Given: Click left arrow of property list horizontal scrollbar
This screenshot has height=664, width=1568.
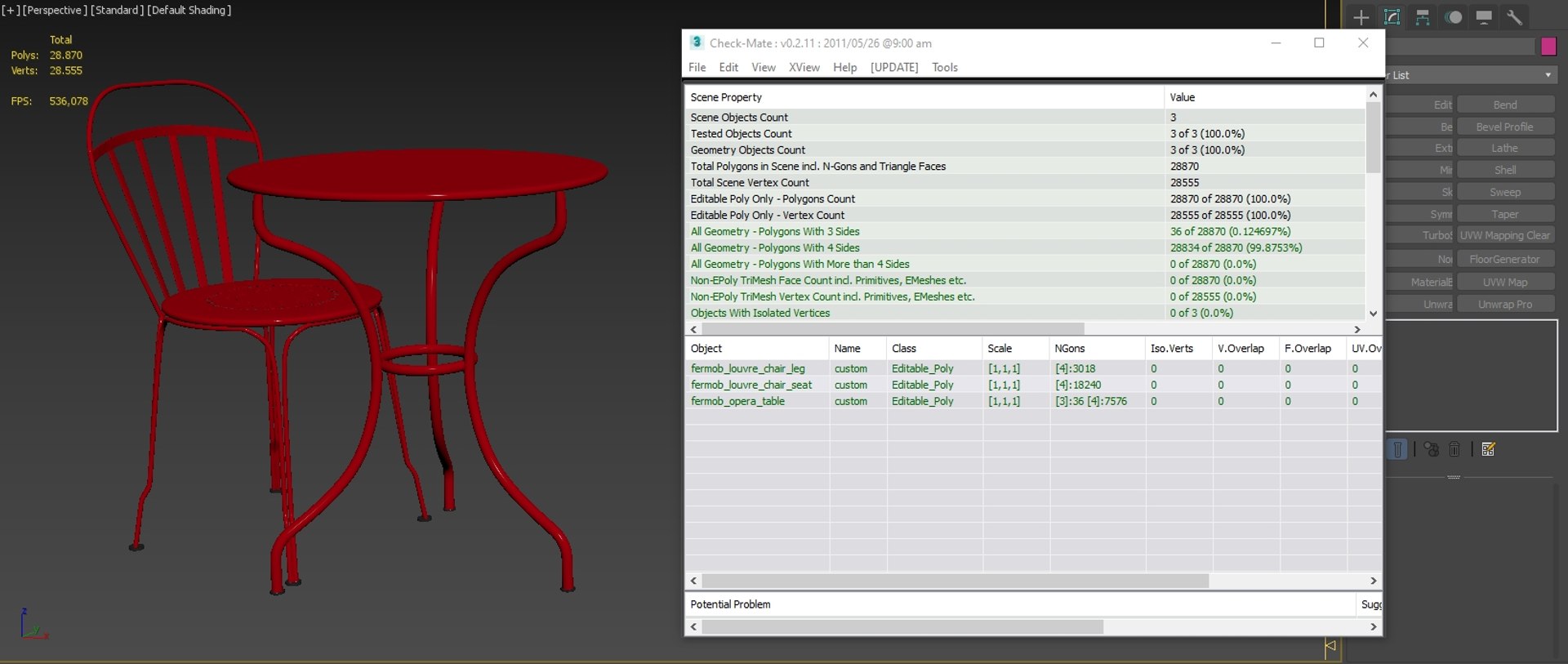Looking at the screenshot, I should click(694, 329).
